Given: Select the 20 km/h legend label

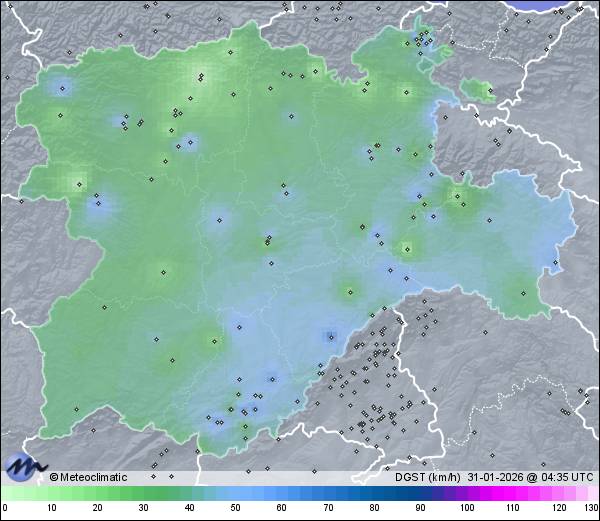Looking at the screenshot, I should 97,509.
